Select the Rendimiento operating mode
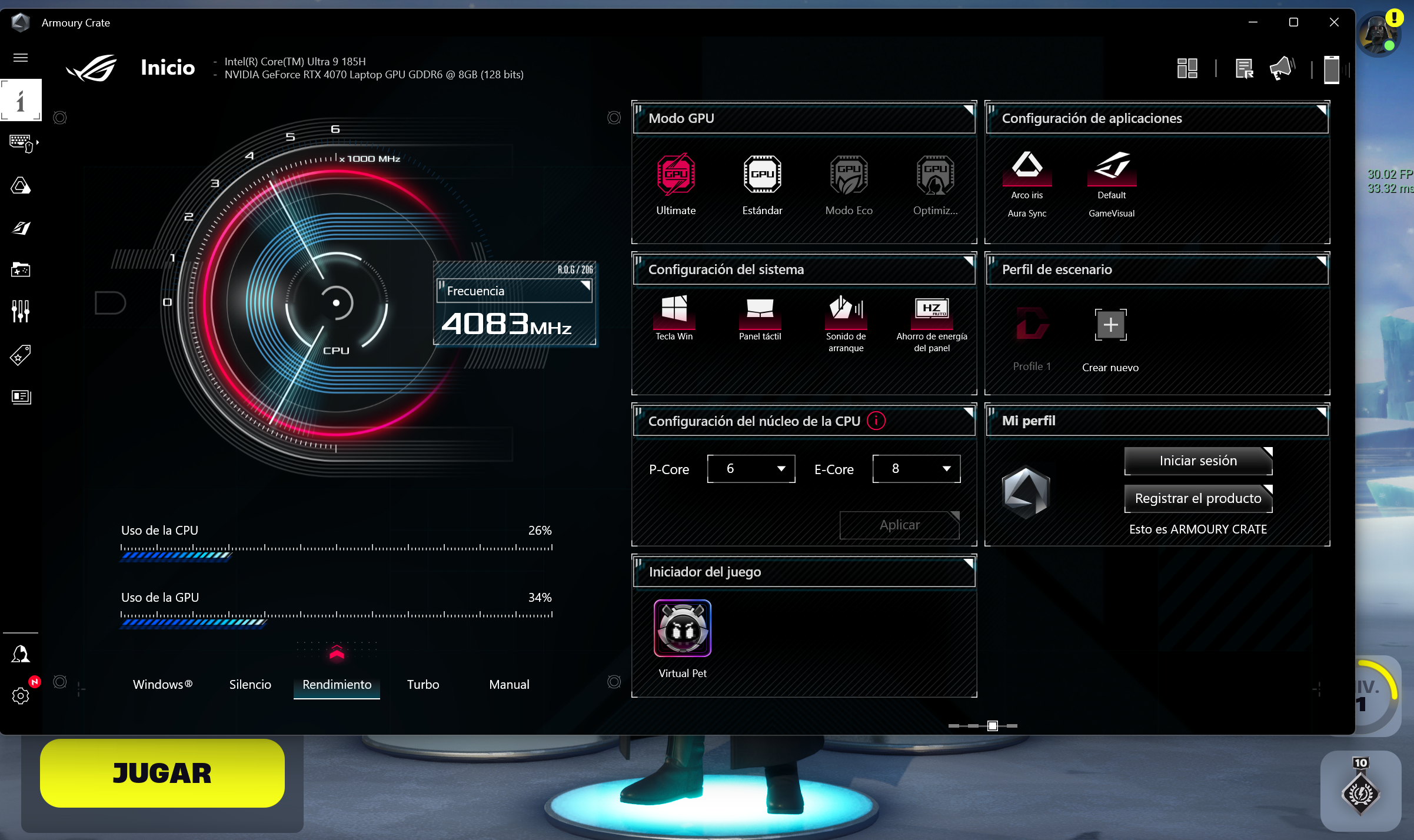Viewport: 1414px width, 840px height. pos(337,684)
